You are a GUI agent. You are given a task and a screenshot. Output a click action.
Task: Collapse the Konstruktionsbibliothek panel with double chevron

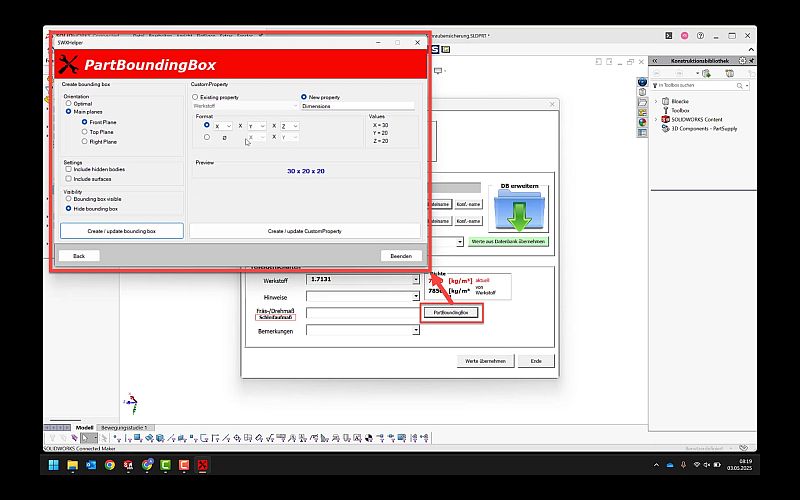[x=656, y=61]
